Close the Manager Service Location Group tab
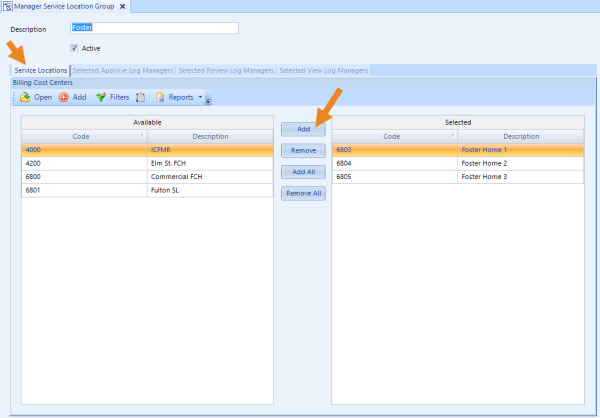Screen dimensions: 600x418 pyautogui.click(x=123, y=7)
